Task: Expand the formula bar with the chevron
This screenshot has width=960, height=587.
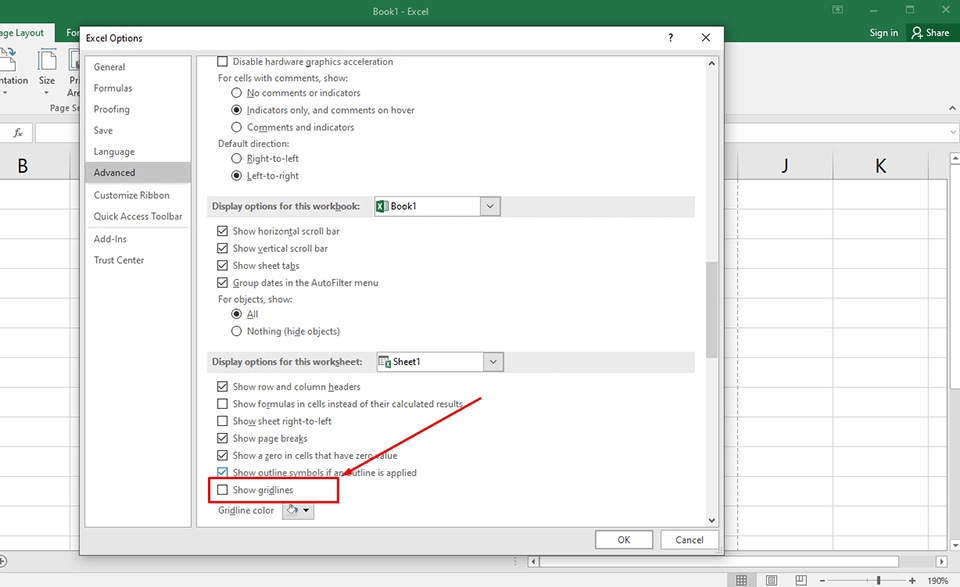Action: pyautogui.click(x=953, y=132)
